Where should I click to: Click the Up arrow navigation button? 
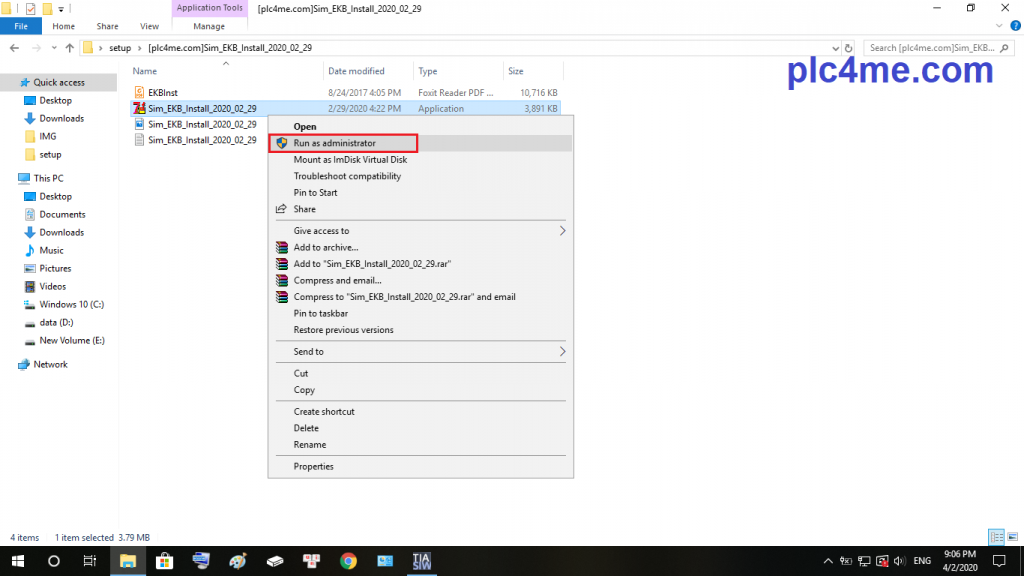(x=69, y=47)
